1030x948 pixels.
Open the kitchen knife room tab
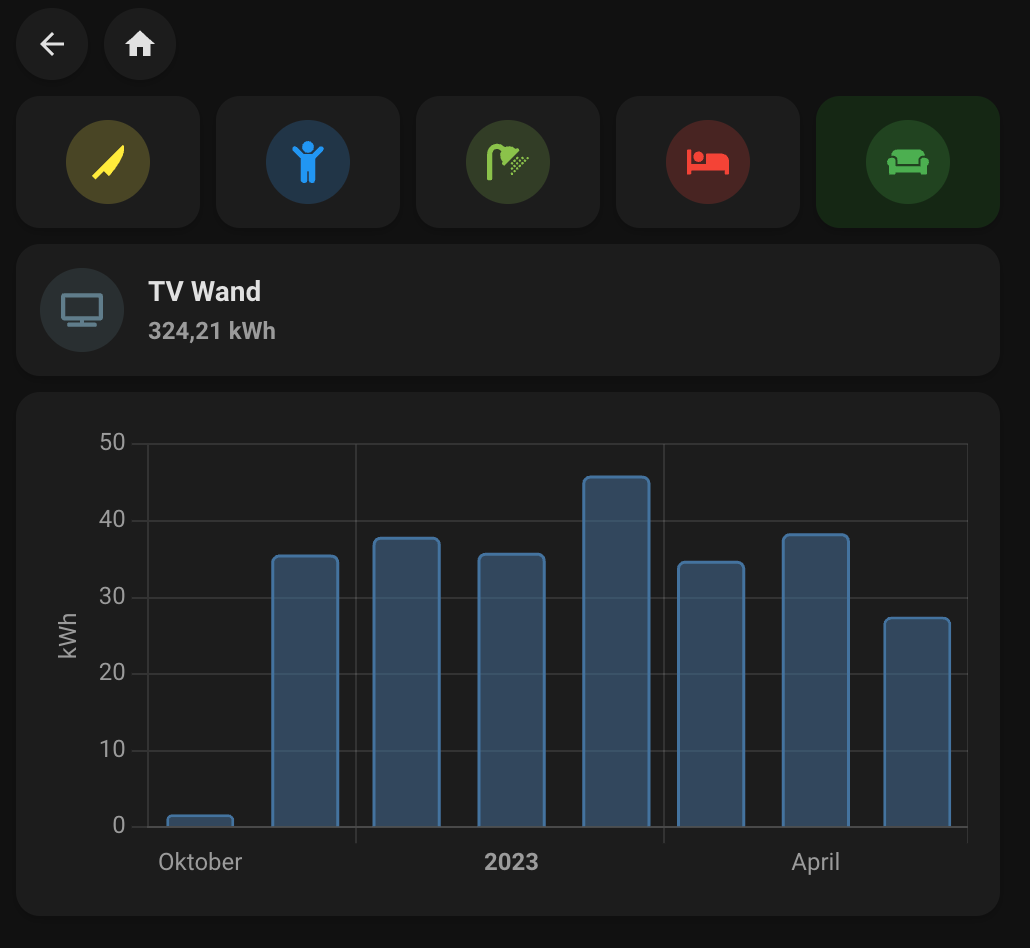coord(108,162)
